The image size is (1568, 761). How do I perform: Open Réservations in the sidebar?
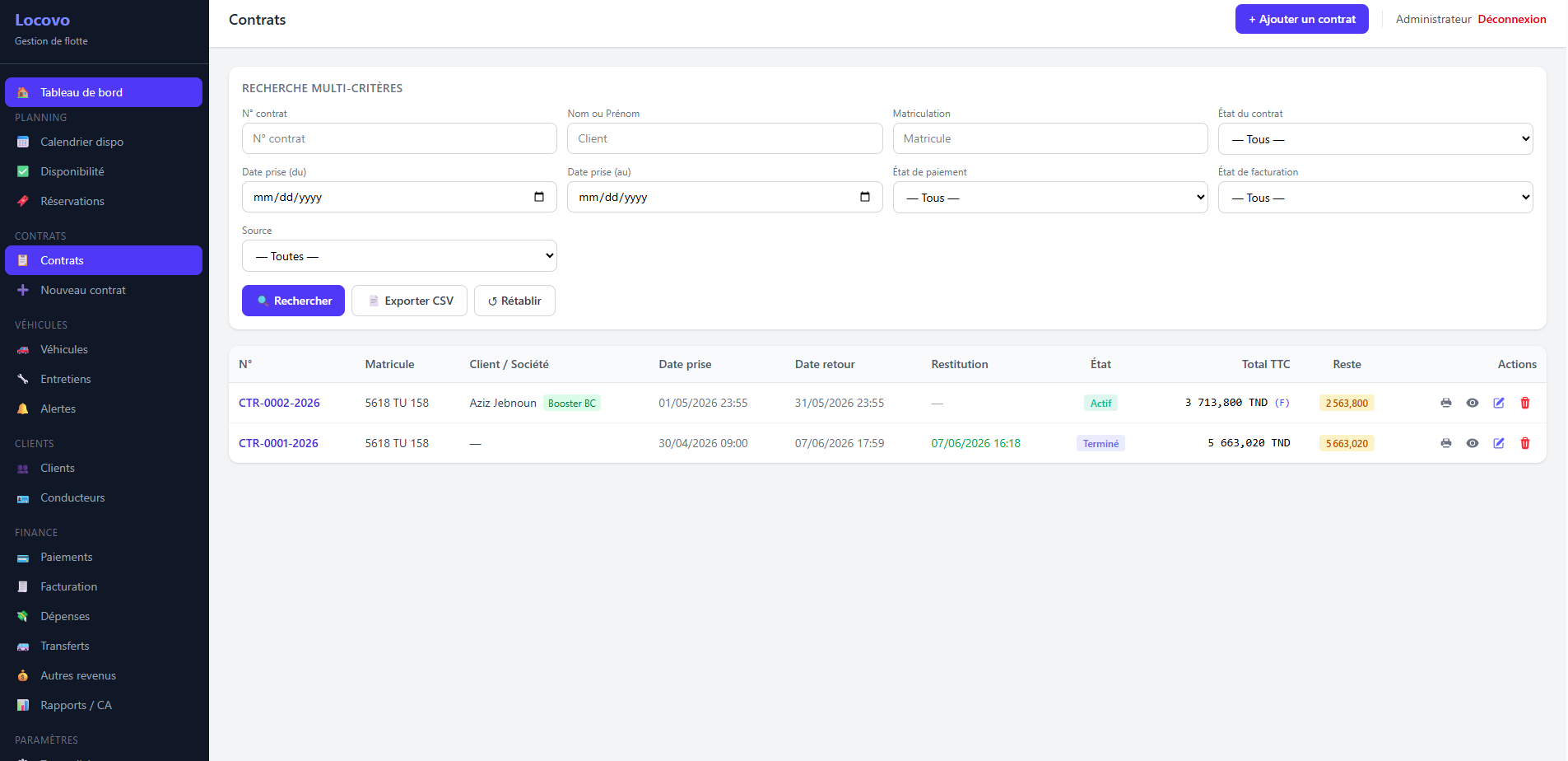(x=104, y=201)
